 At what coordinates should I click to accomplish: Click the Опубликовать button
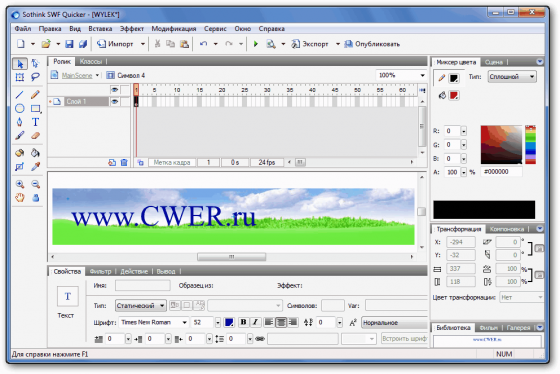(x=372, y=44)
